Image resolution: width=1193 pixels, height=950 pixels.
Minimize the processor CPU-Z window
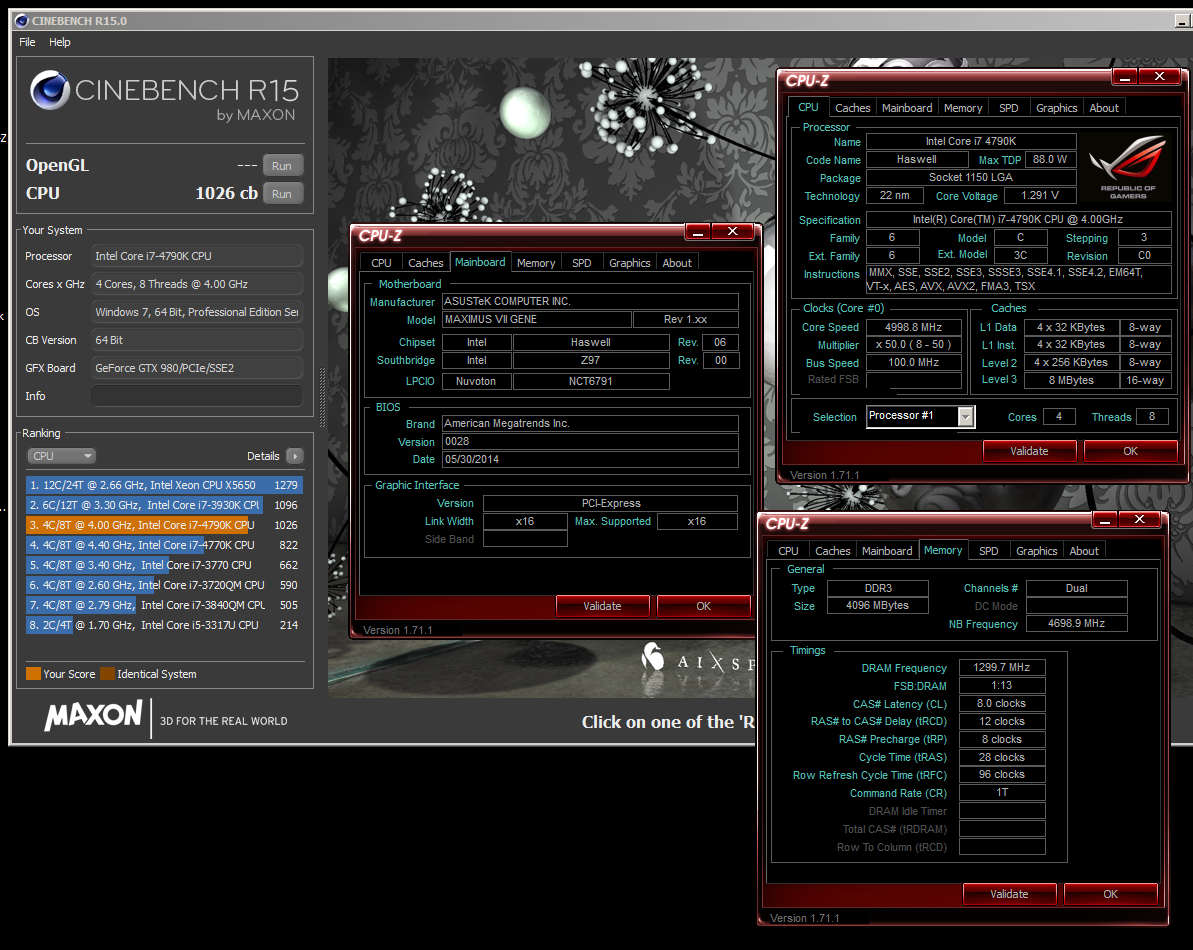1125,76
